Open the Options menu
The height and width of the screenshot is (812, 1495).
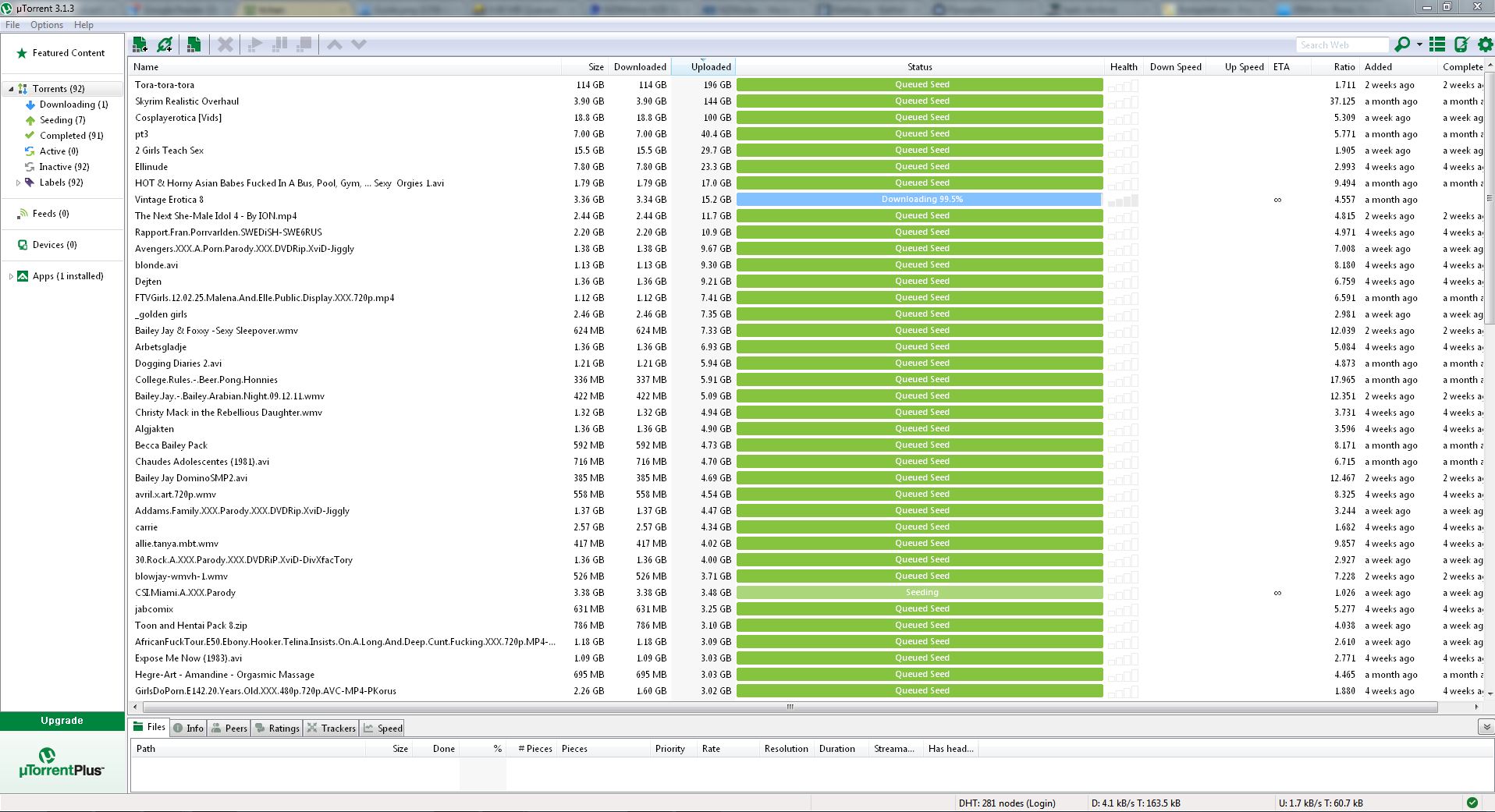[x=47, y=25]
